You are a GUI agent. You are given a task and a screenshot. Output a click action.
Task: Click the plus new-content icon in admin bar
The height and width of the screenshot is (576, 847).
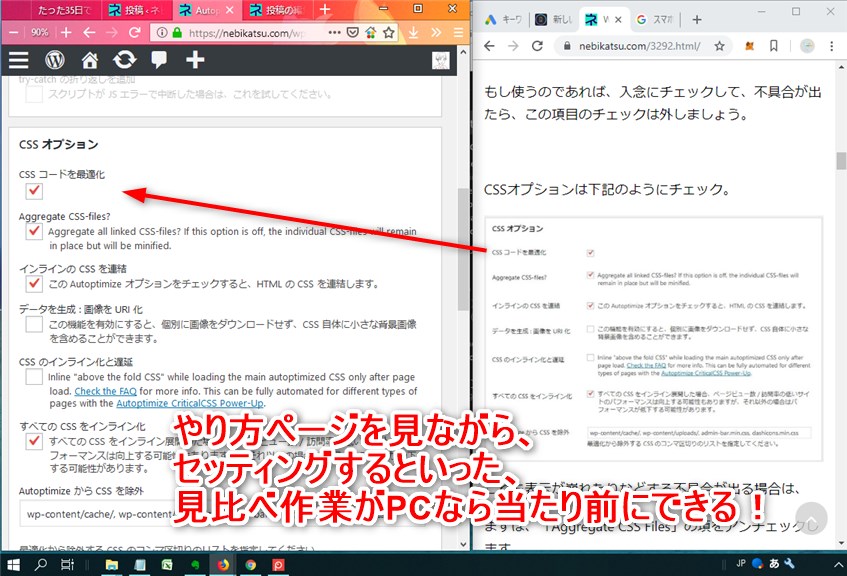pos(195,60)
